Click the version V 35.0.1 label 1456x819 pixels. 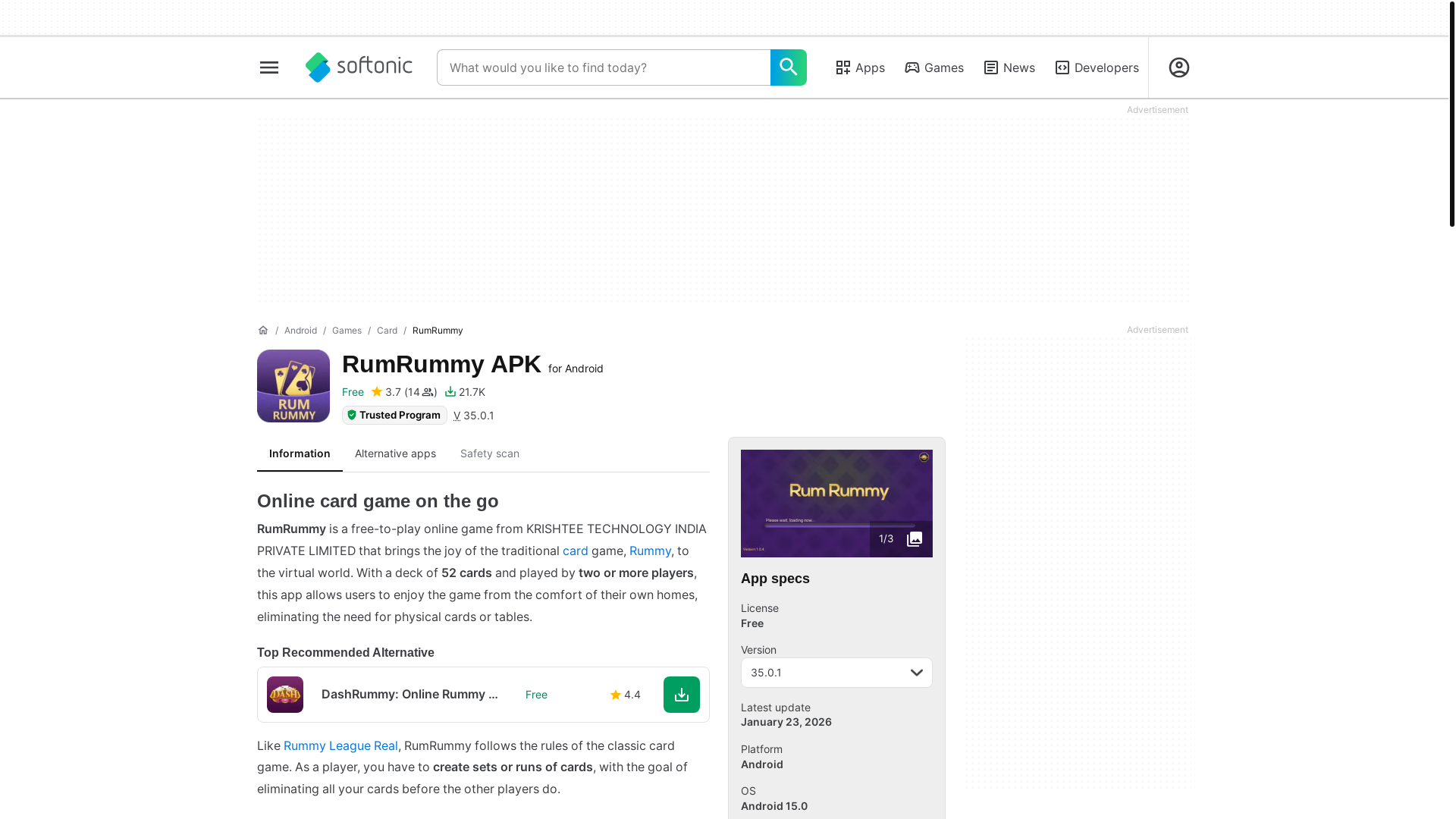(473, 416)
